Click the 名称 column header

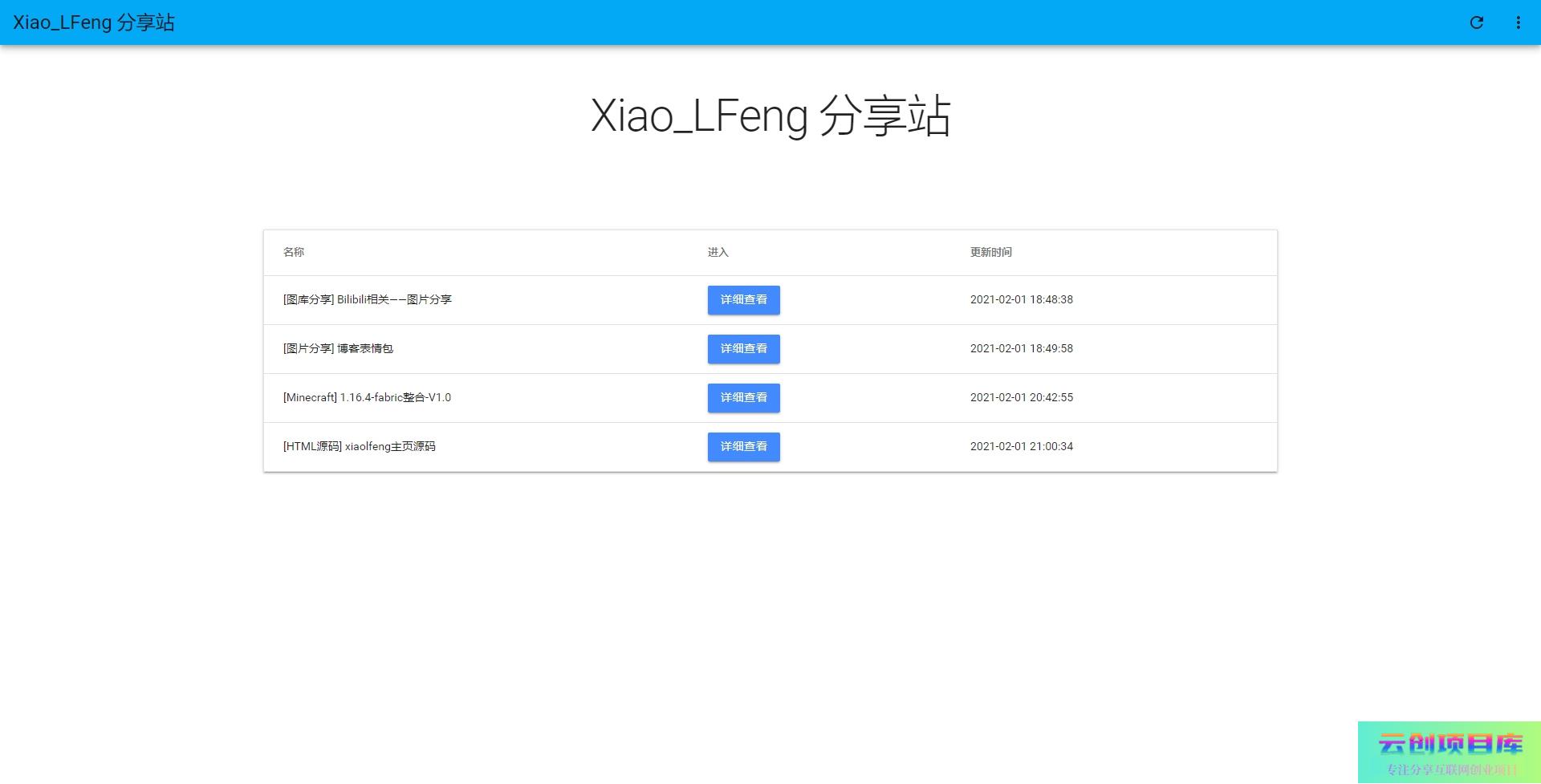pos(294,252)
